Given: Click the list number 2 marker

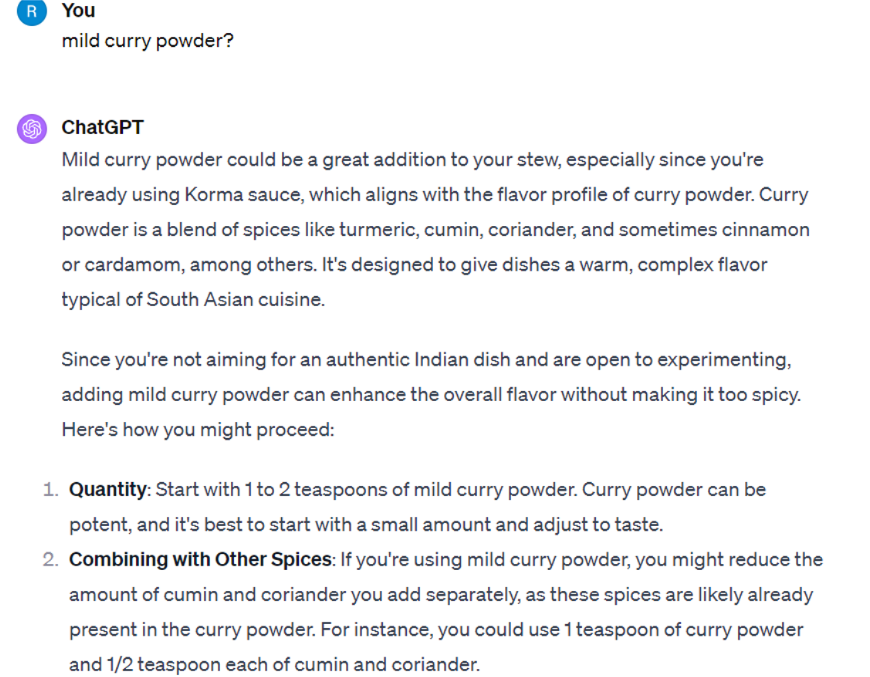Looking at the screenshot, I should (50, 559).
